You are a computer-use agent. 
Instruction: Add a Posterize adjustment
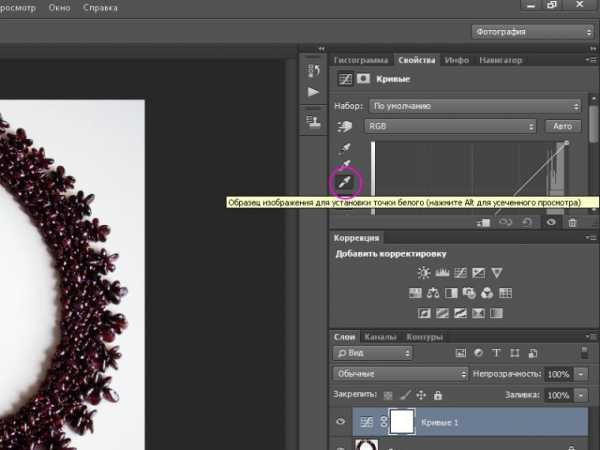[442, 313]
